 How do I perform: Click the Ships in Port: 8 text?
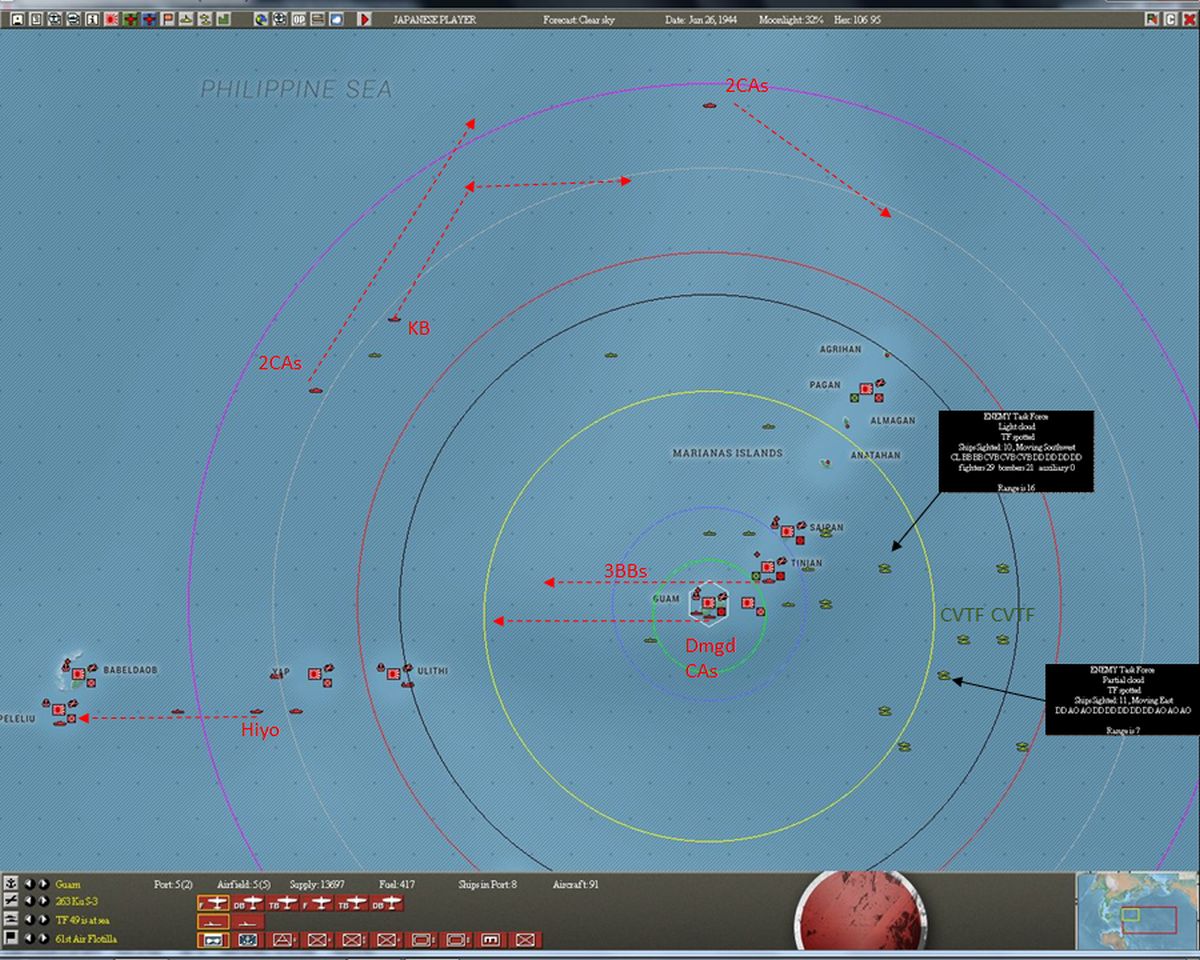[487, 884]
